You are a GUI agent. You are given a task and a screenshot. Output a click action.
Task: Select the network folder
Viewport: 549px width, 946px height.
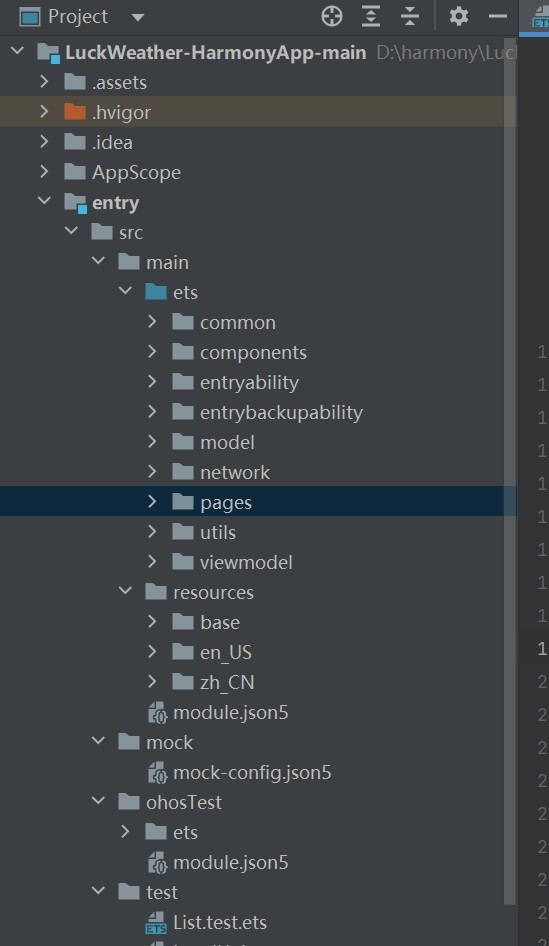pyautogui.click(x=235, y=472)
